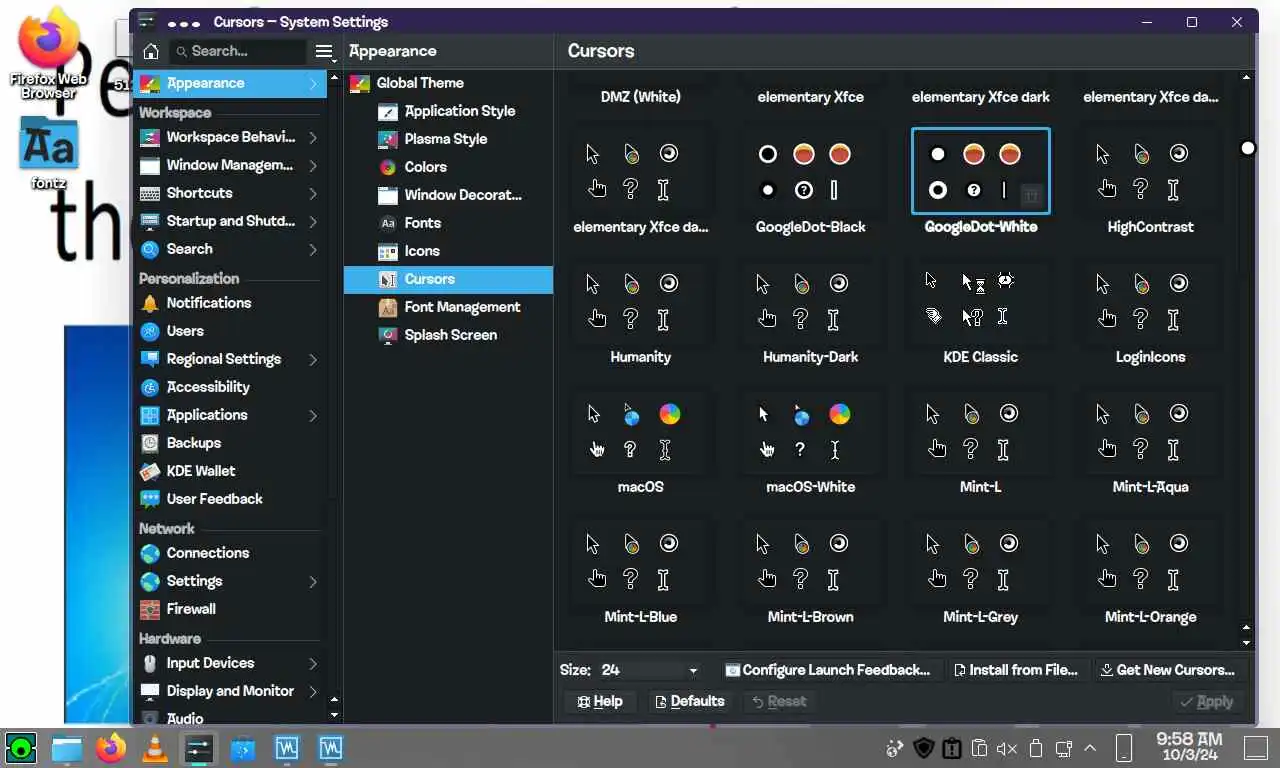
Task: Open the file manager in taskbar
Action: [67, 747]
